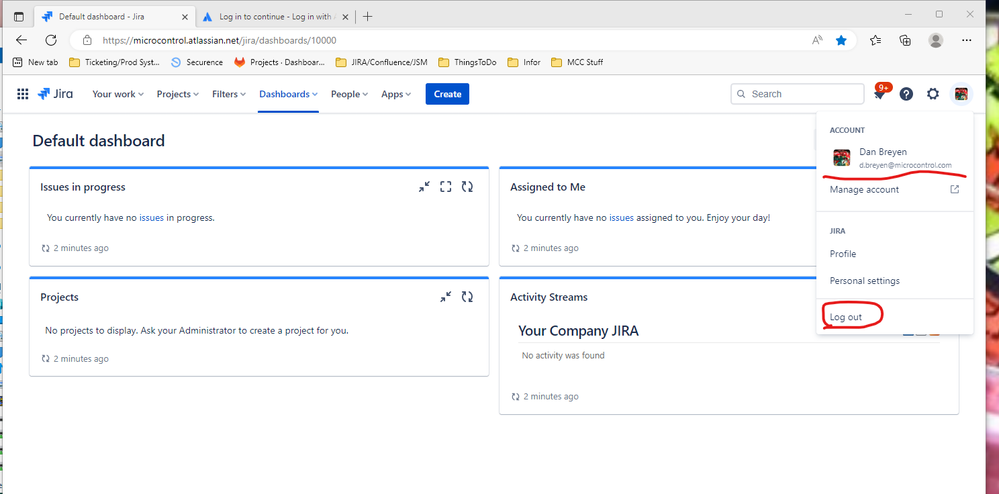Open the notifications bell with 9+ badge
Screen dimensions: 999x494
(880, 94)
